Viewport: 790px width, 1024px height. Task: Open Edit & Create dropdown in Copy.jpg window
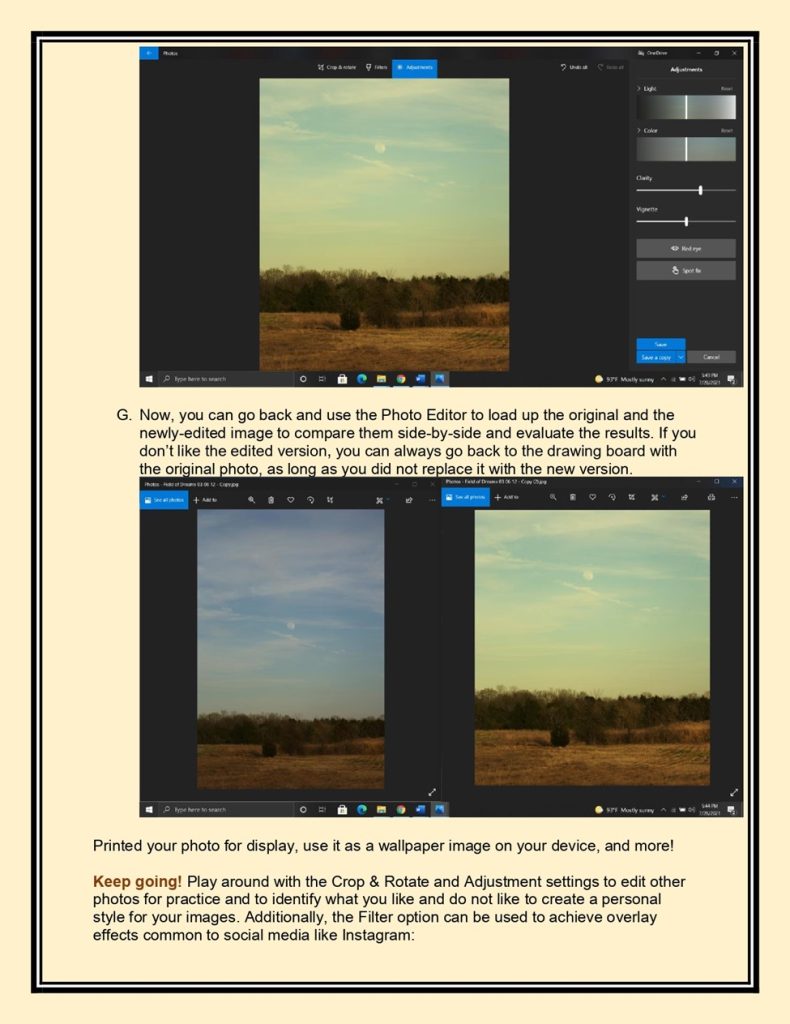tap(382, 500)
